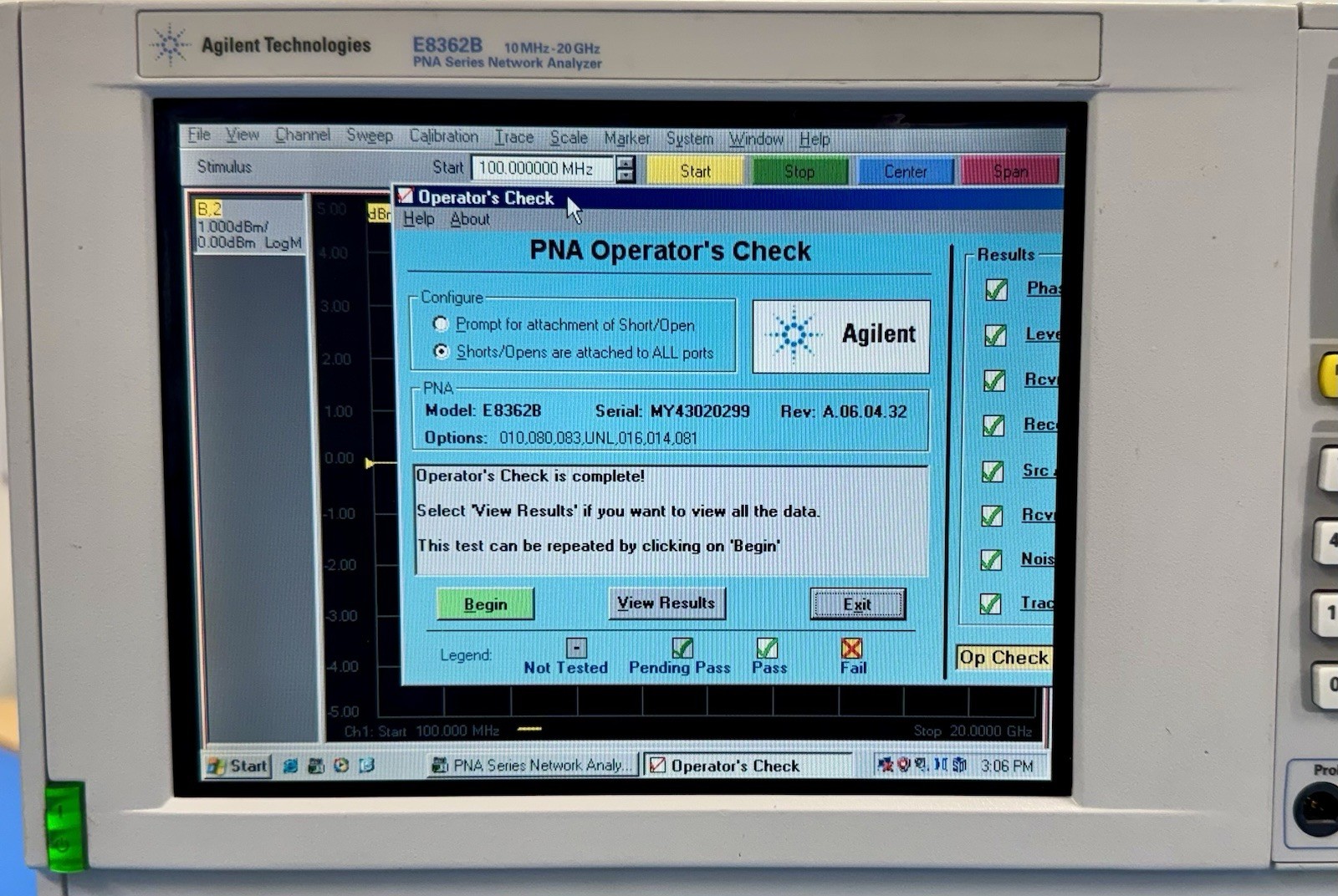1338x896 pixels.
Task: Click the Operator's Check taskbar button
Action: click(x=749, y=766)
